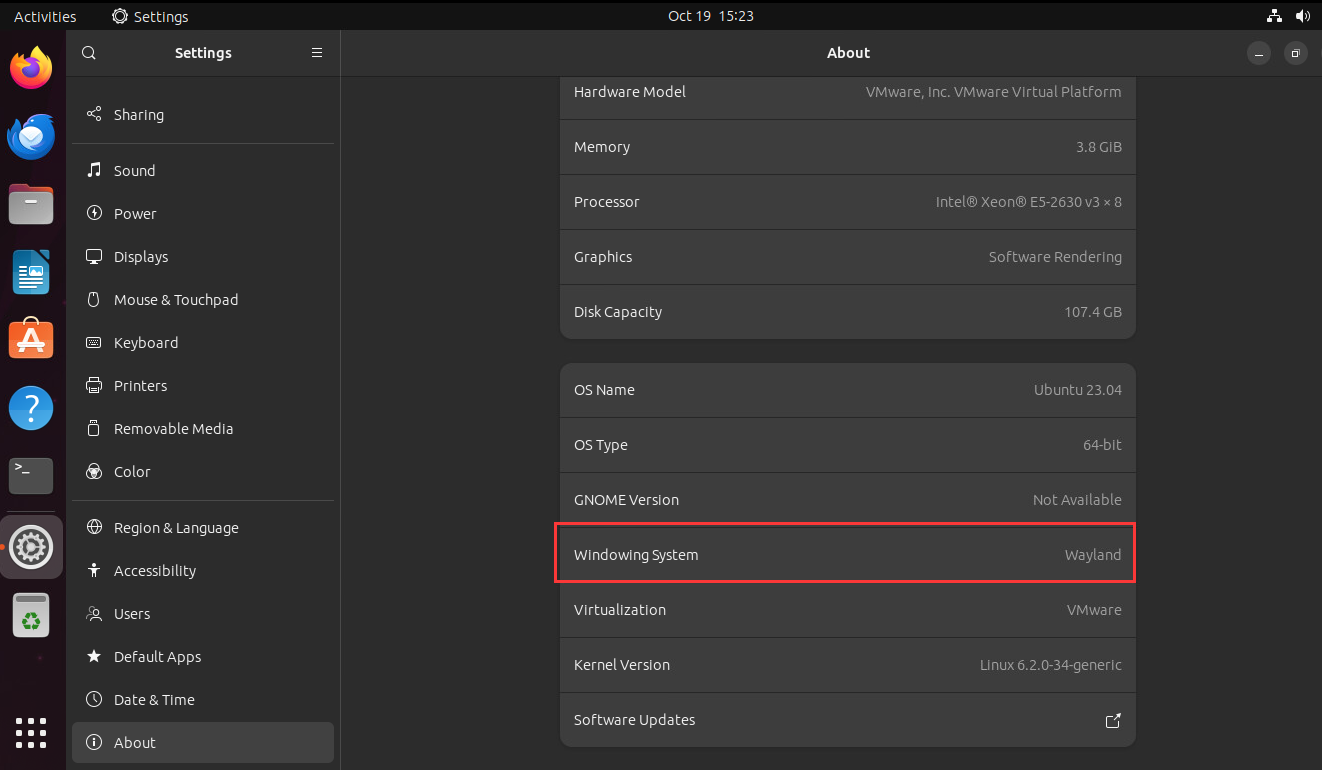
Task: Restore down the Settings window
Action: (1295, 53)
